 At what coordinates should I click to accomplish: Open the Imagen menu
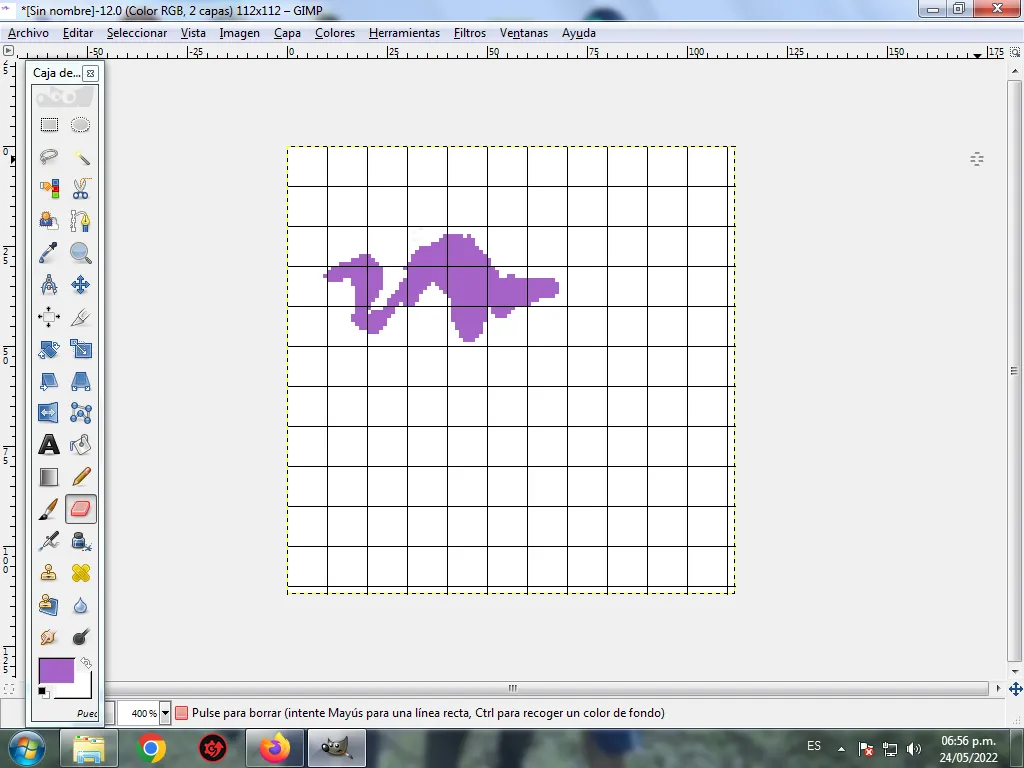239,33
